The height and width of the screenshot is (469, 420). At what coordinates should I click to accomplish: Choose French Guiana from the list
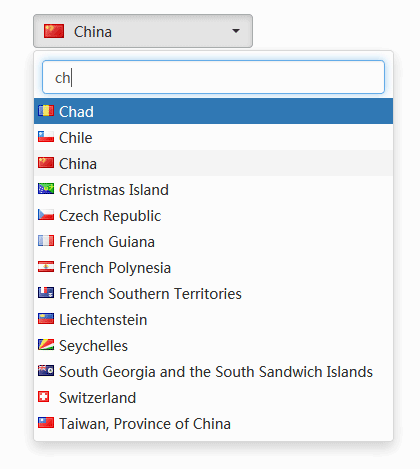213,241
